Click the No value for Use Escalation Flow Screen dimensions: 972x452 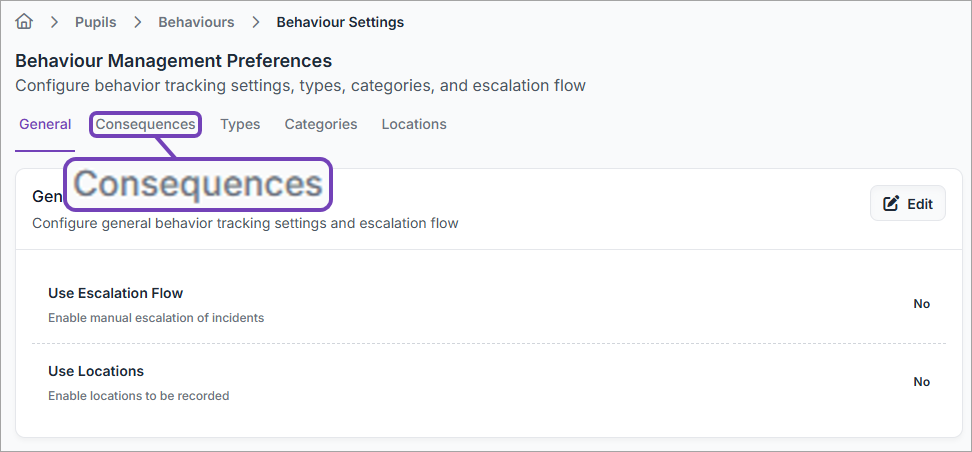pyautogui.click(x=921, y=304)
